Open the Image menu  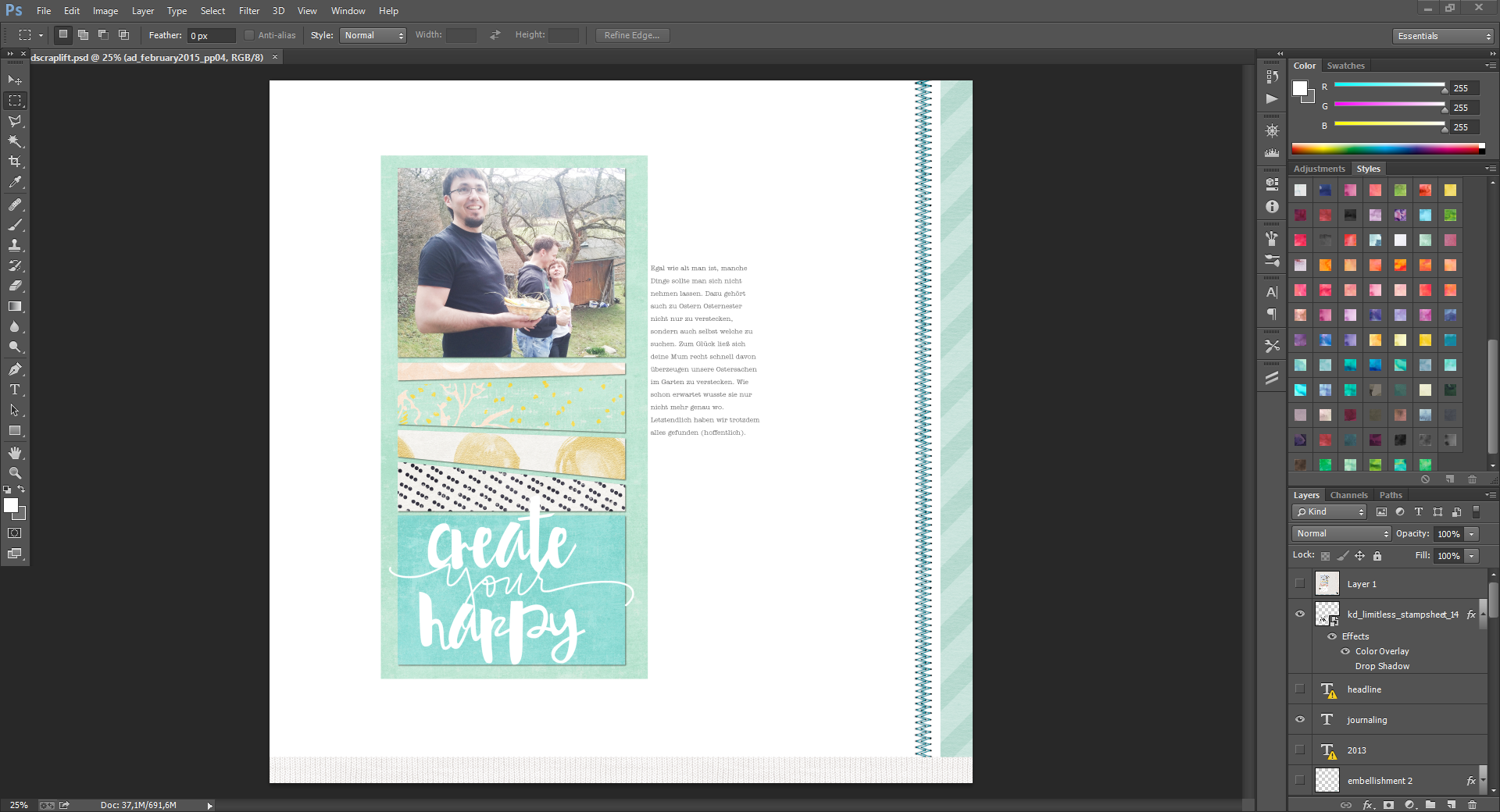point(105,11)
